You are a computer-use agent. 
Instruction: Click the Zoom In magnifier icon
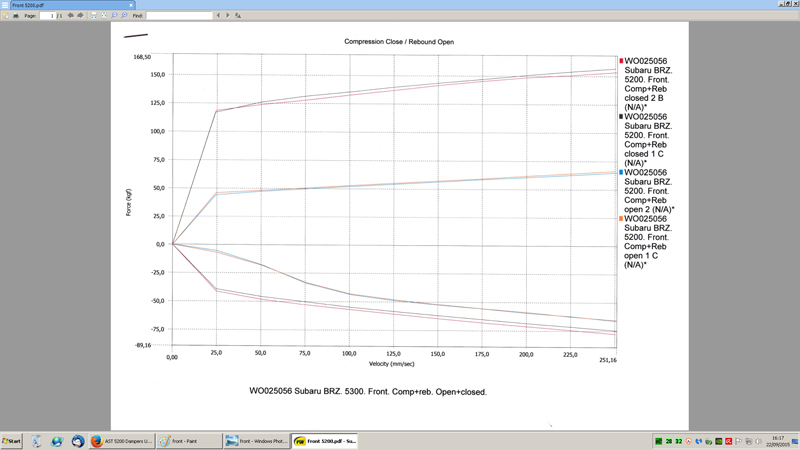124,16
